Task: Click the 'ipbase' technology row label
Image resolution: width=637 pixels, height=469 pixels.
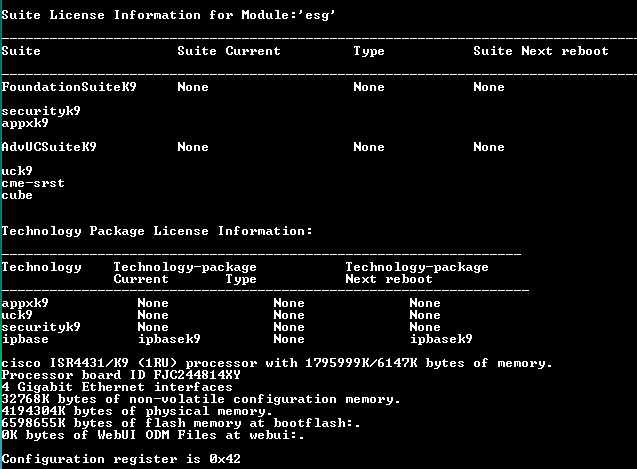Action: (25, 339)
